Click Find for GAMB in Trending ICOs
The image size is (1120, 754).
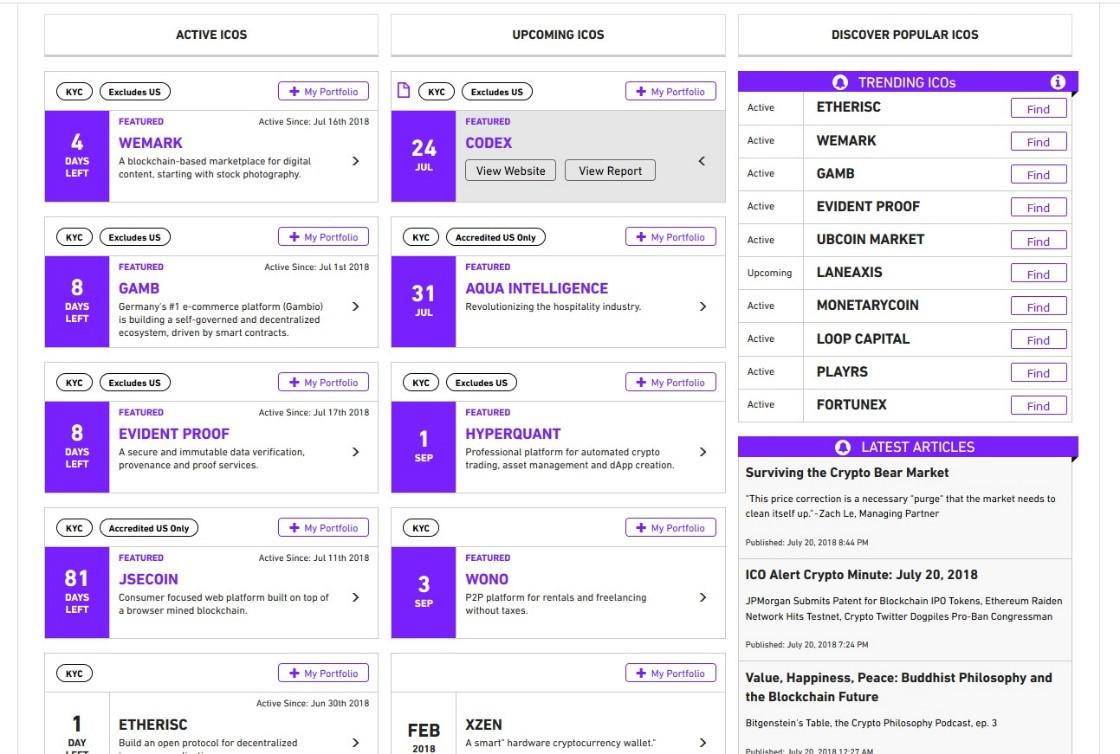click(1039, 174)
